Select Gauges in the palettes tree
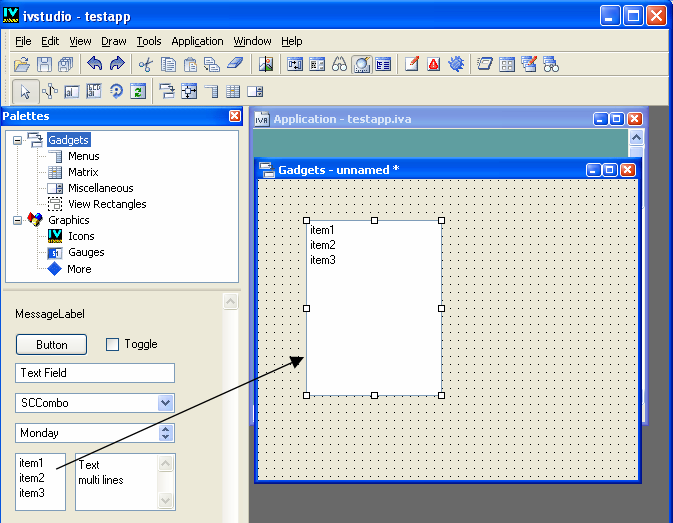This screenshot has width=673, height=523. click(85, 252)
